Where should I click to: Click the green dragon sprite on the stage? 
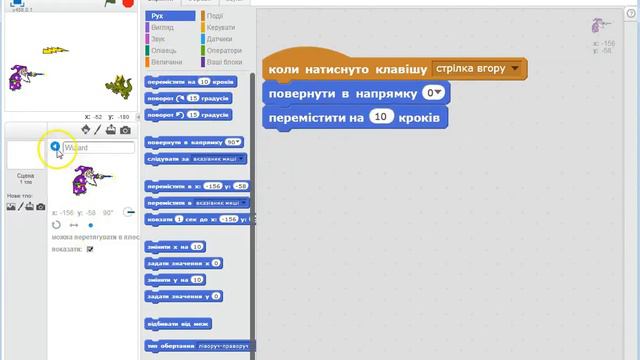(x=119, y=87)
